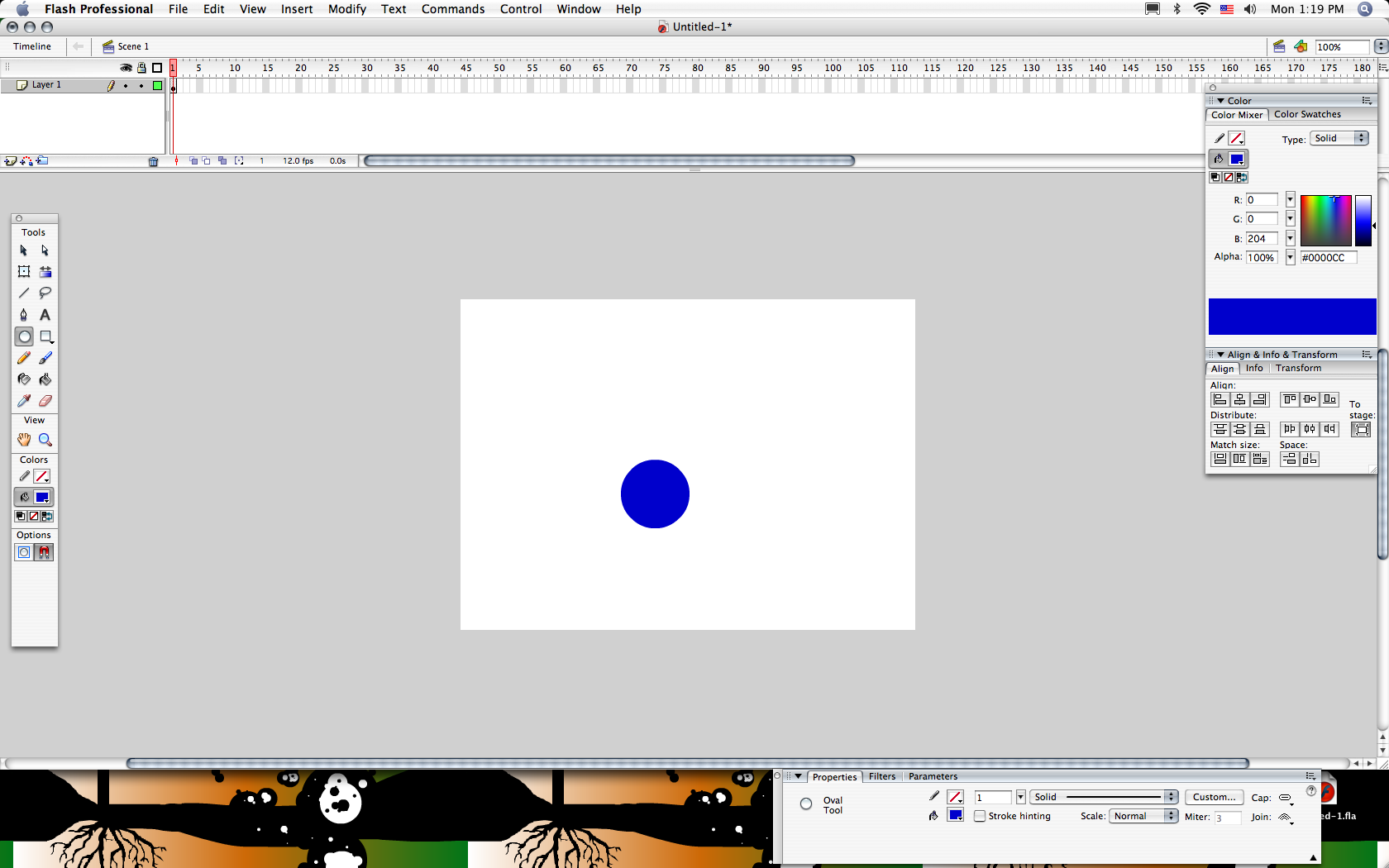Switch to Color Swatches tab
The width and height of the screenshot is (1389, 868).
[x=1307, y=115]
